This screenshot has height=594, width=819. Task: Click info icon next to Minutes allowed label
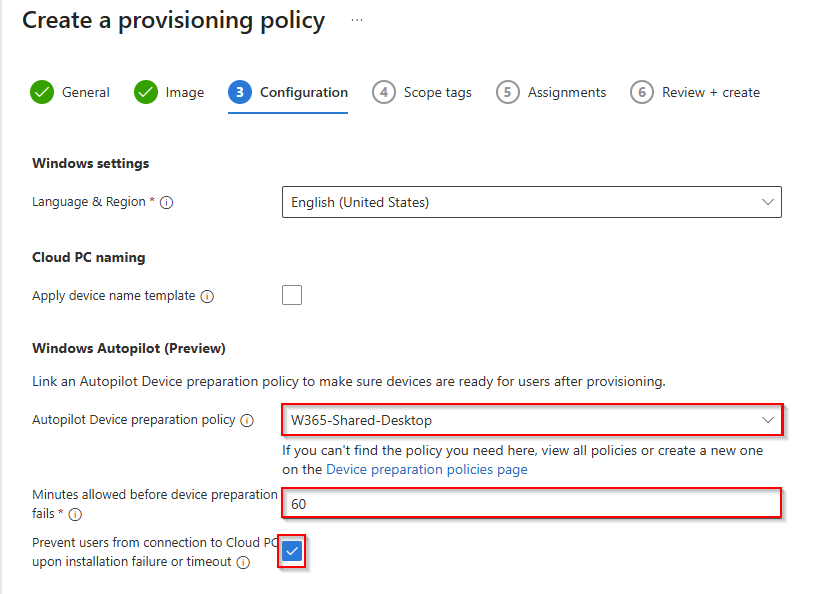click(x=75, y=515)
